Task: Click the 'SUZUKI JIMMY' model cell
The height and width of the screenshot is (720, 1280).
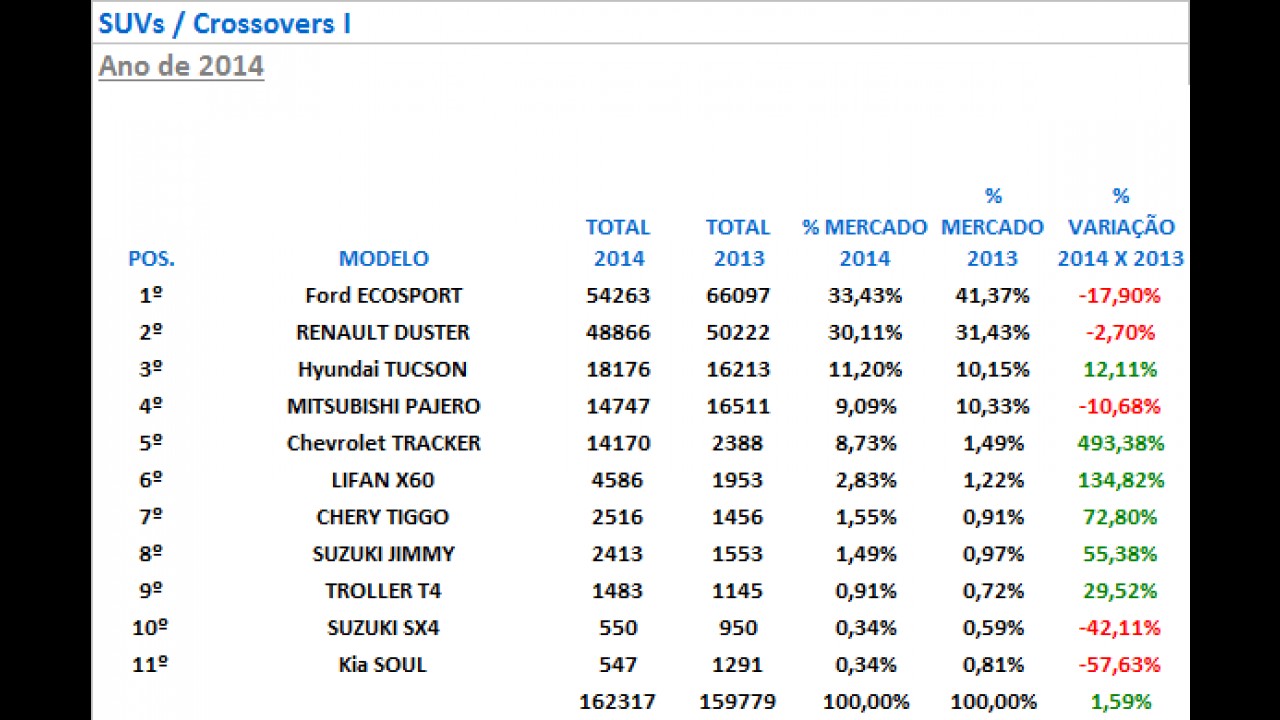Action: click(x=384, y=554)
